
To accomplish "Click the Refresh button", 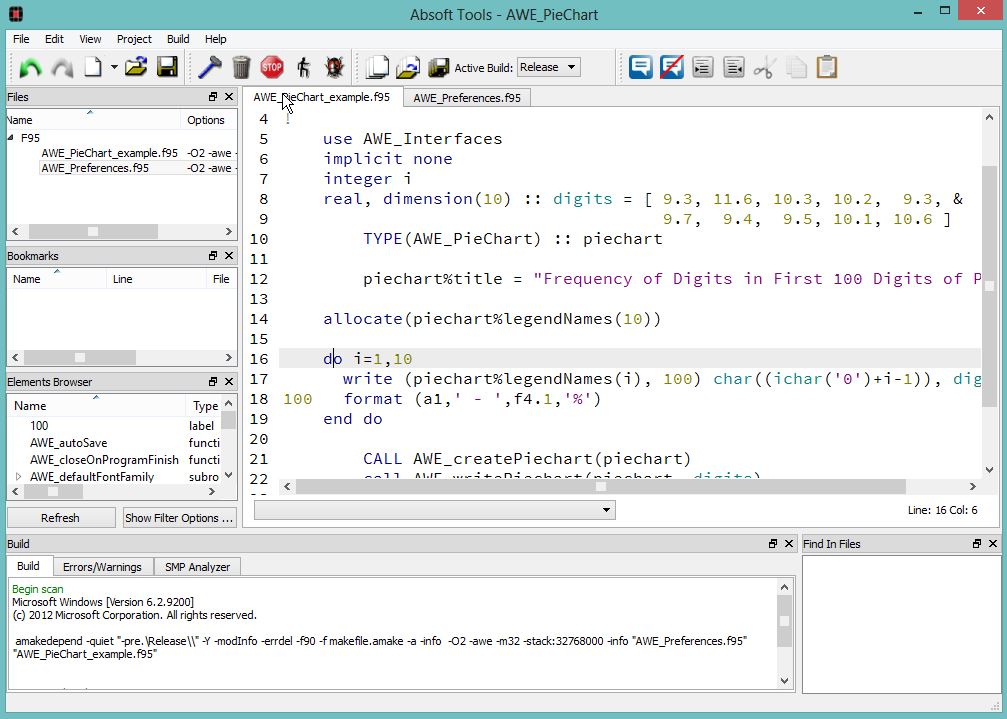I will [x=60, y=518].
